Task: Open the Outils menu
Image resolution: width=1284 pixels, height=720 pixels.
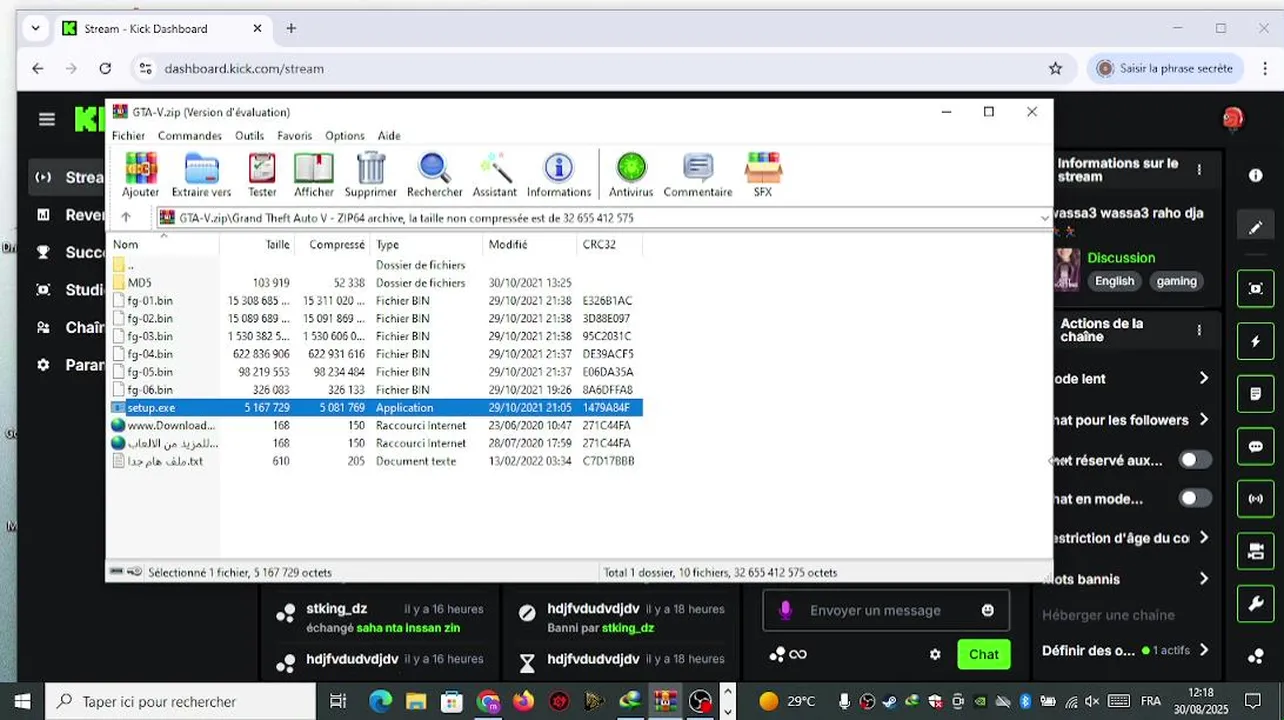Action: point(250,136)
